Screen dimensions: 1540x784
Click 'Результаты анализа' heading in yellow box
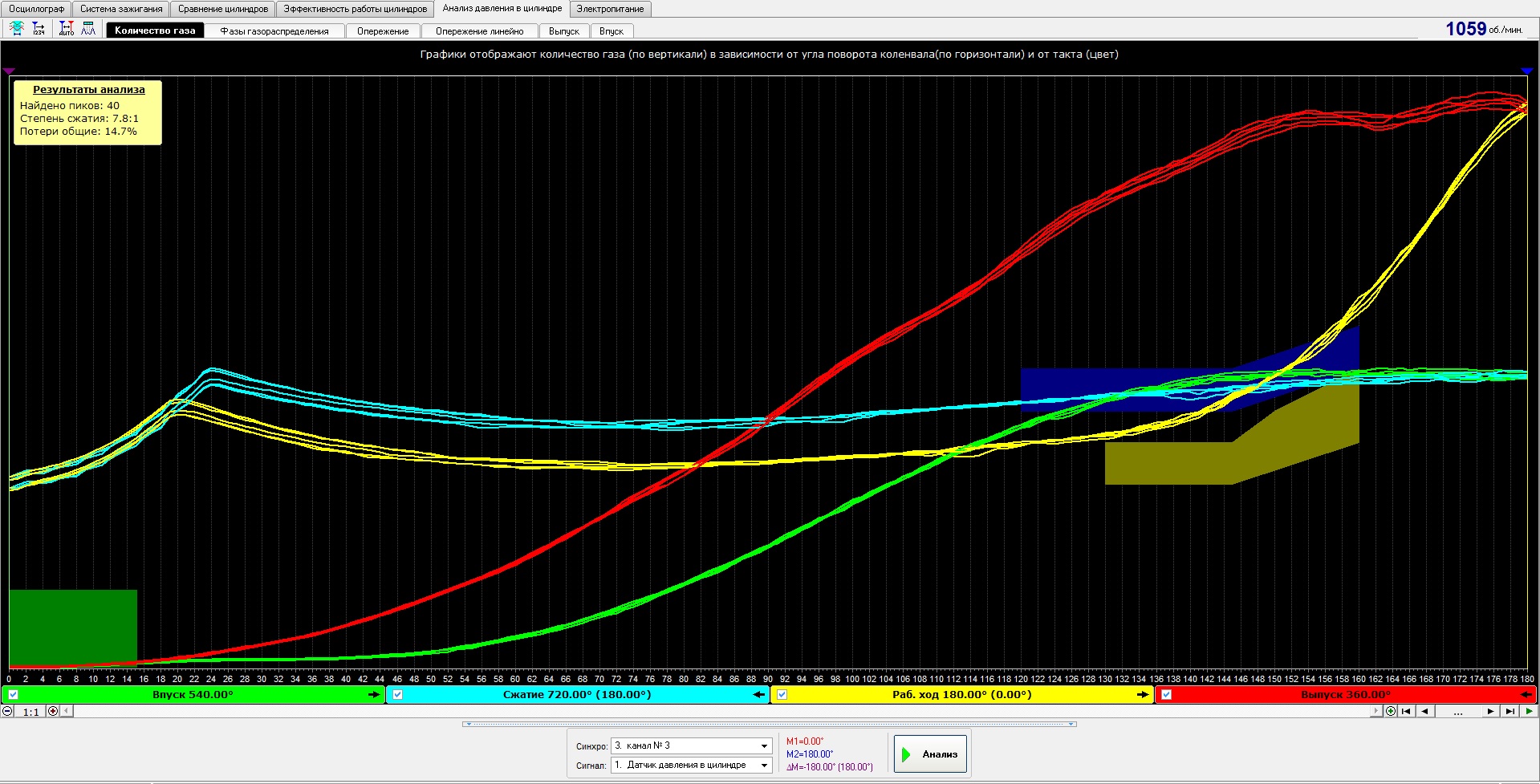click(x=89, y=90)
